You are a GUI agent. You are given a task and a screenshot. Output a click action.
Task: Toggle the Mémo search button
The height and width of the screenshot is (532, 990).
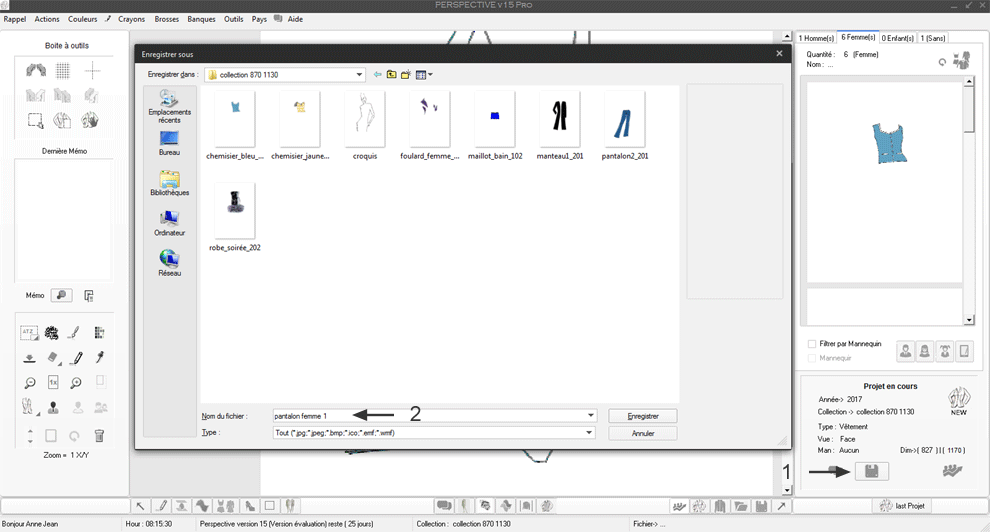(61, 295)
